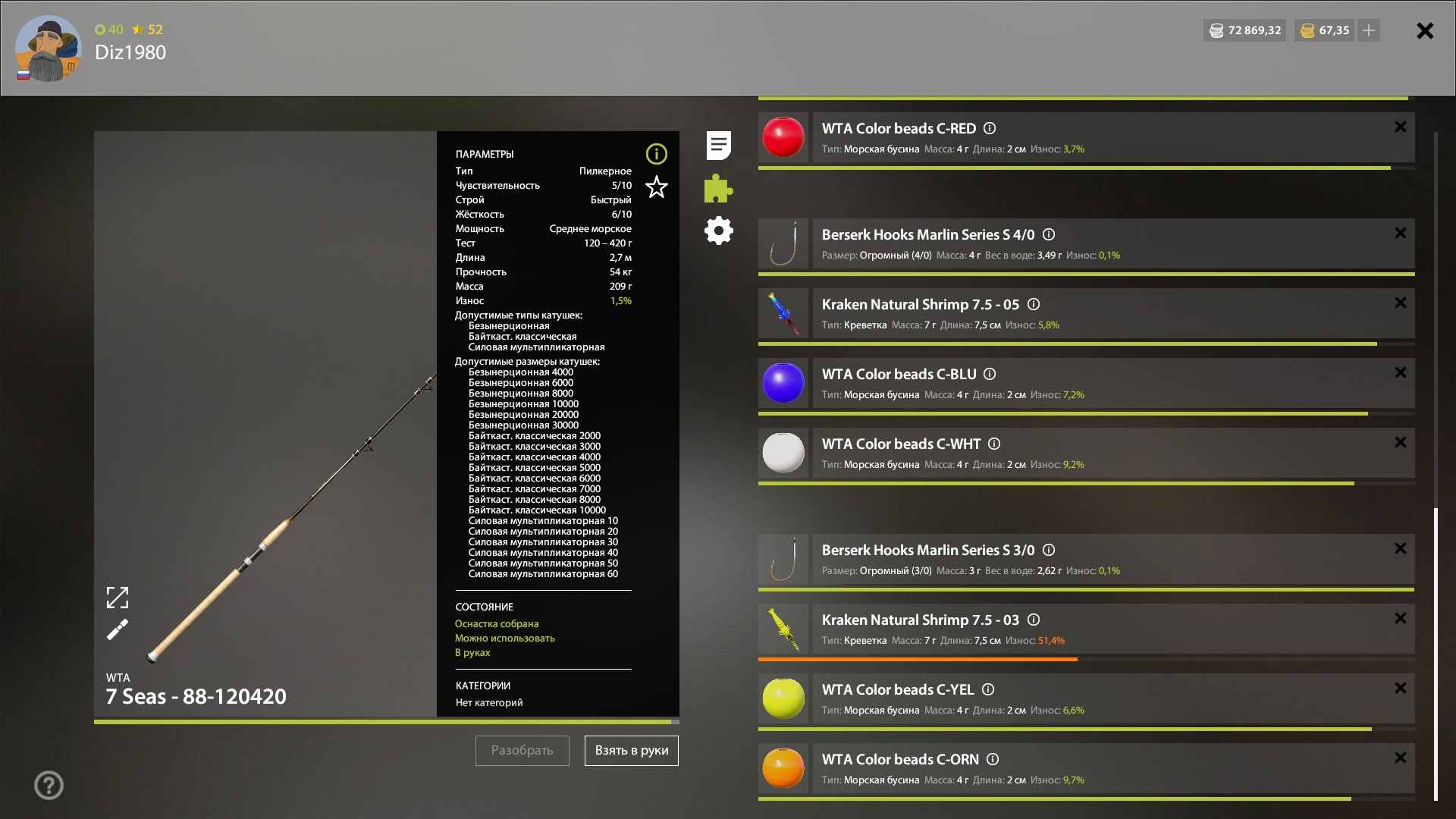The height and width of the screenshot is (819, 1456).
Task: Click the star rating 52 indicator
Action: point(147,30)
